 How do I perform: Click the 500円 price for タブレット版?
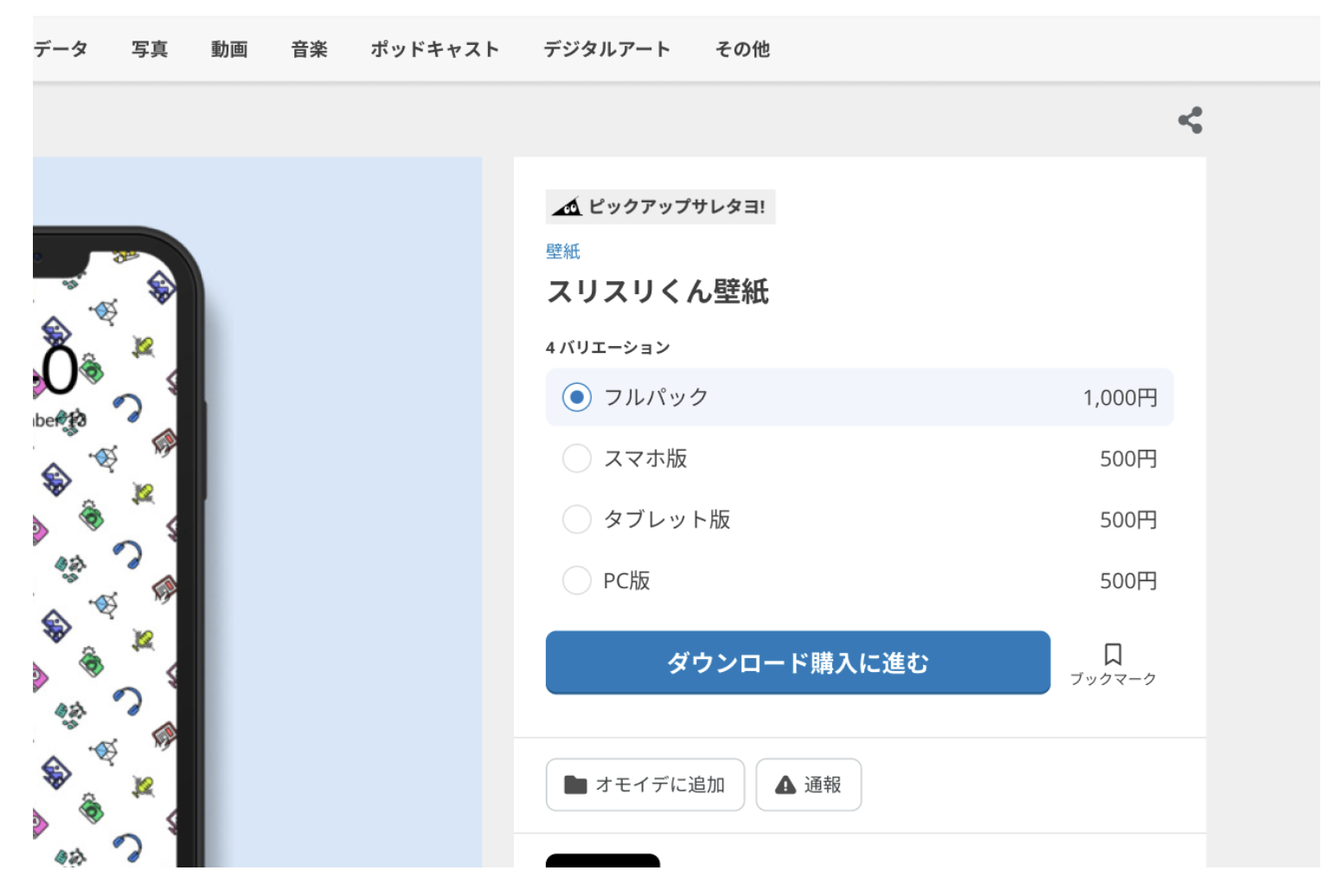pos(1128,520)
